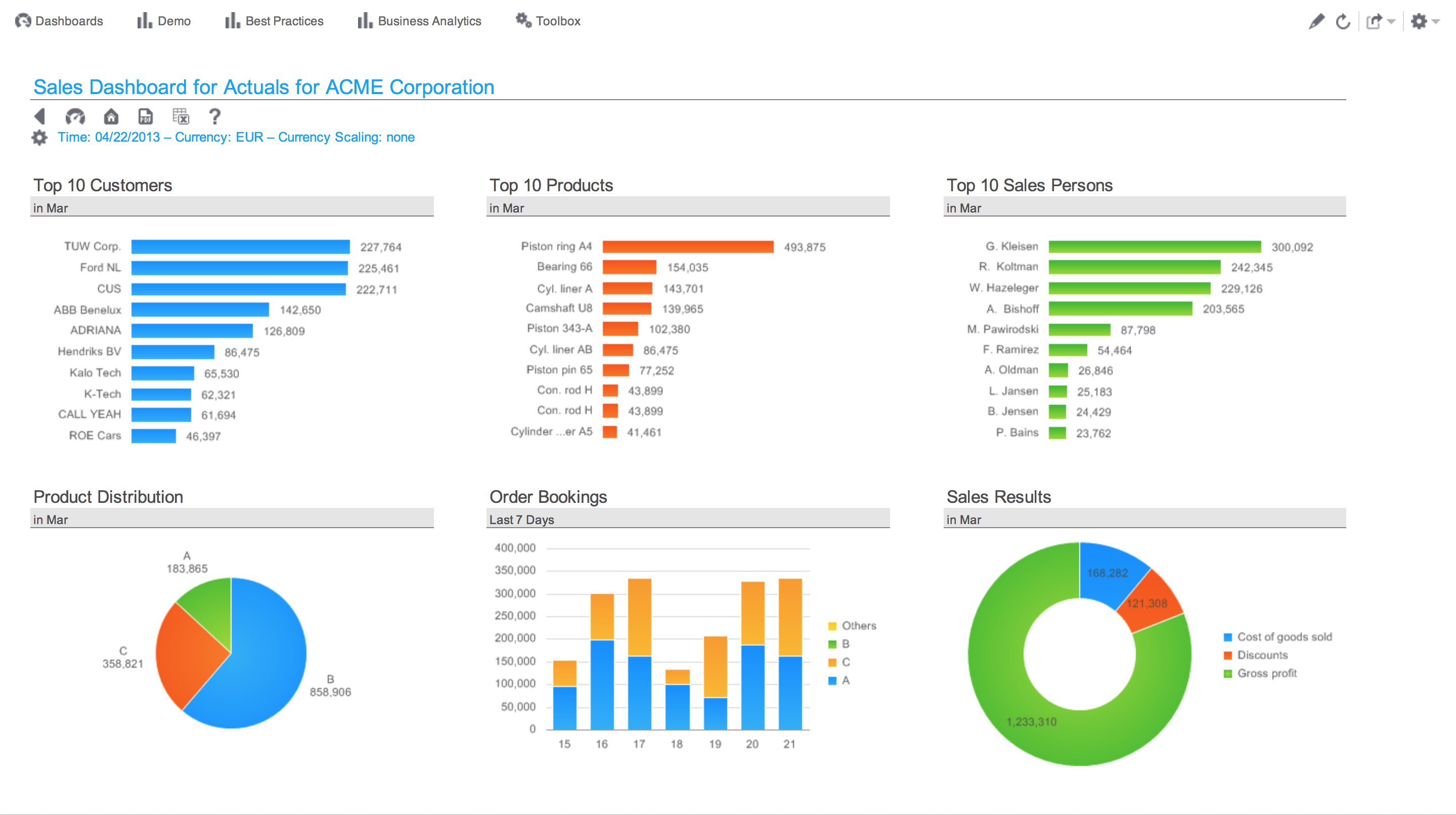Export to Excel using spreadsheet icon

[181, 116]
